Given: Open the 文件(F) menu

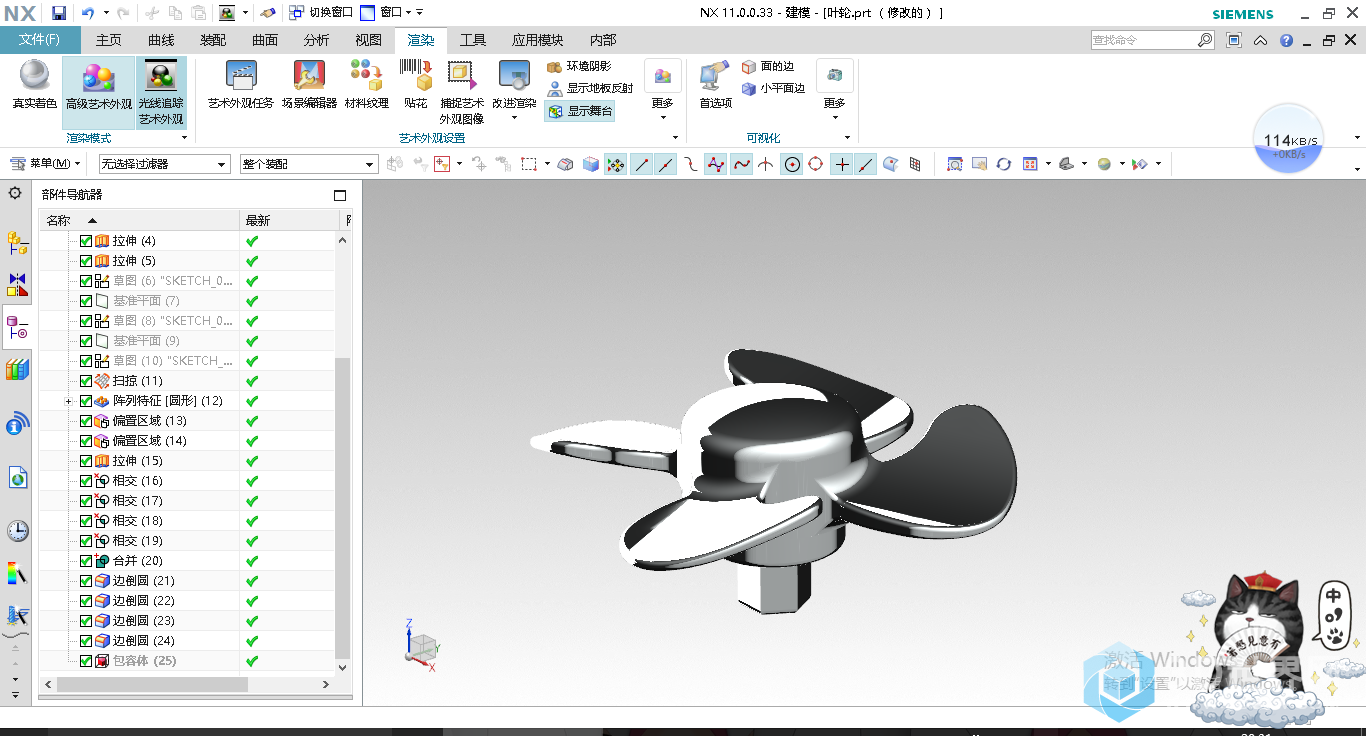Looking at the screenshot, I should pos(40,40).
